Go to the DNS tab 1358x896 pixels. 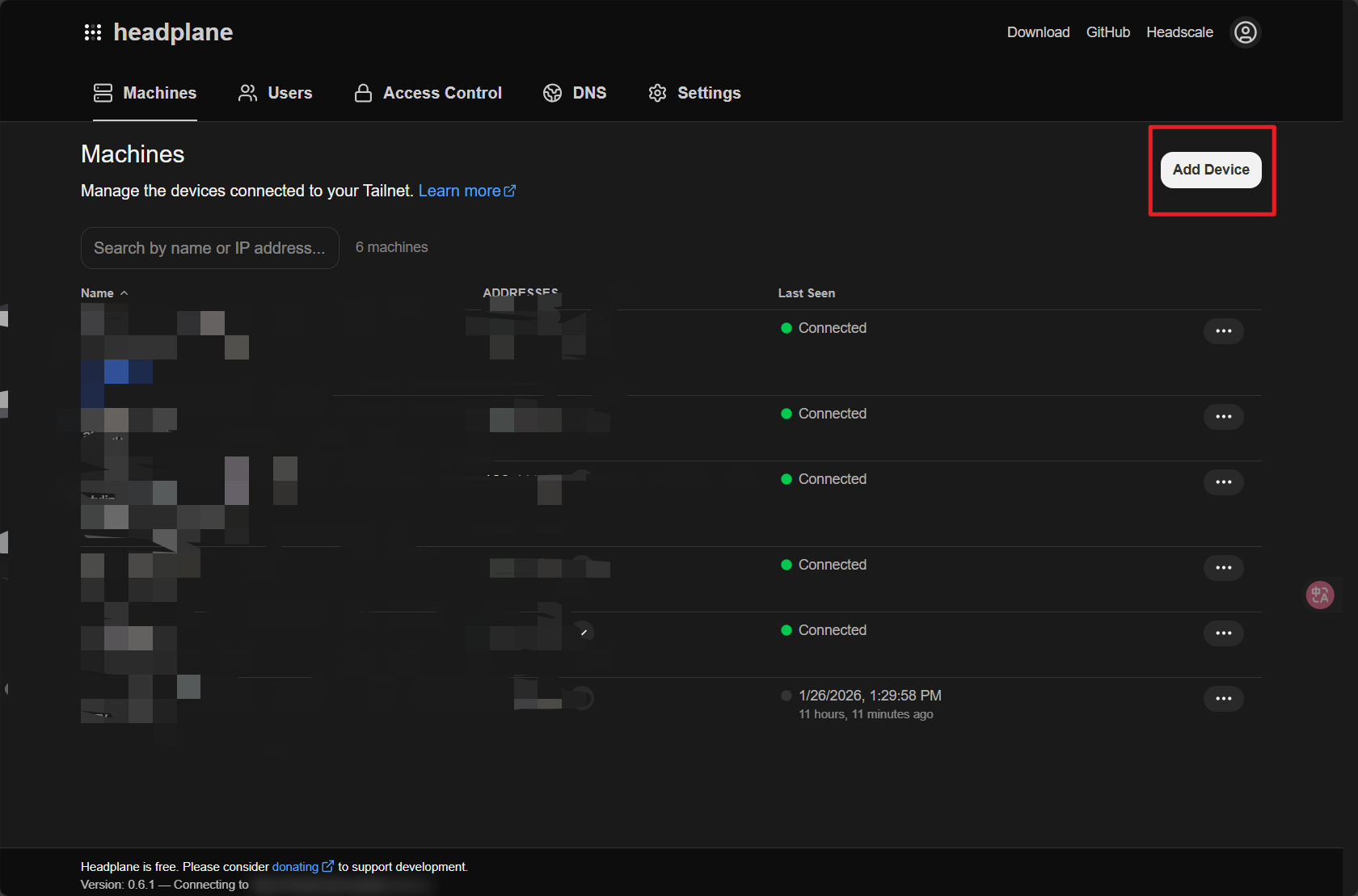pyautogui.click(x=575, y=93)
